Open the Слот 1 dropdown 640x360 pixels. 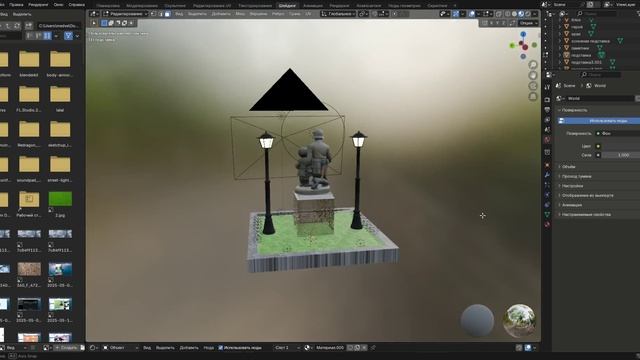pyautogui.click(x=287, y=348)
